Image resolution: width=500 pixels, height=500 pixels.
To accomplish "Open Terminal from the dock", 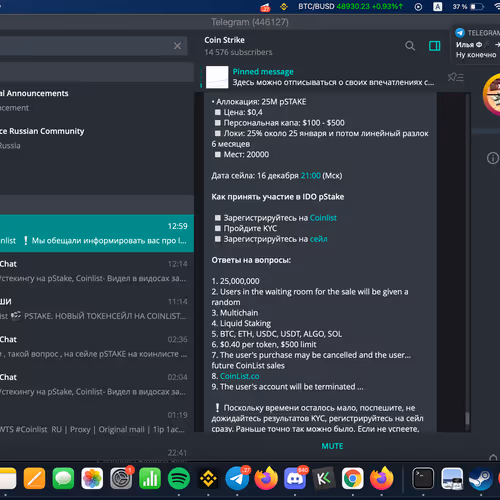I will (423, 478).
